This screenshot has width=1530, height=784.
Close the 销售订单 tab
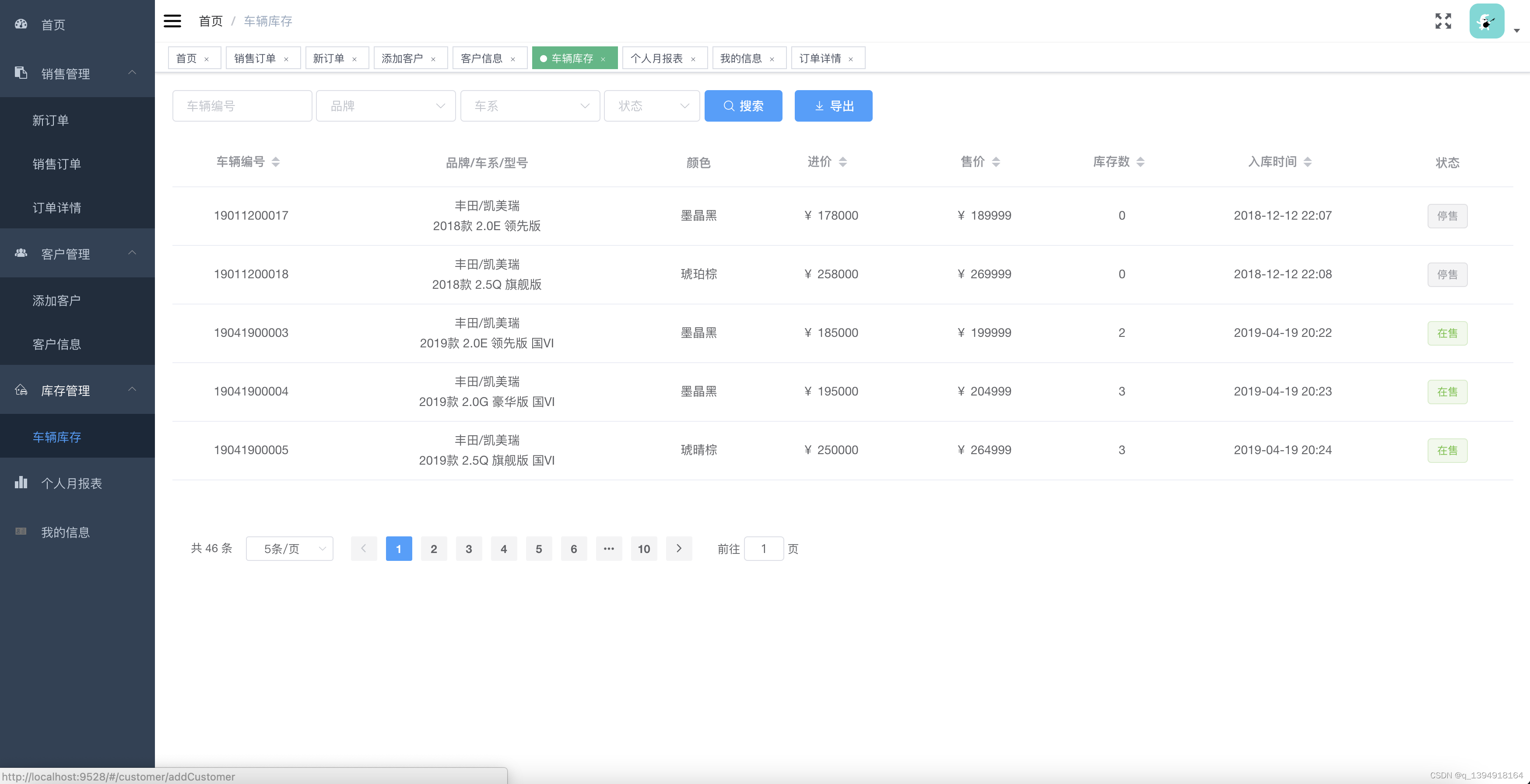[286, 59]
